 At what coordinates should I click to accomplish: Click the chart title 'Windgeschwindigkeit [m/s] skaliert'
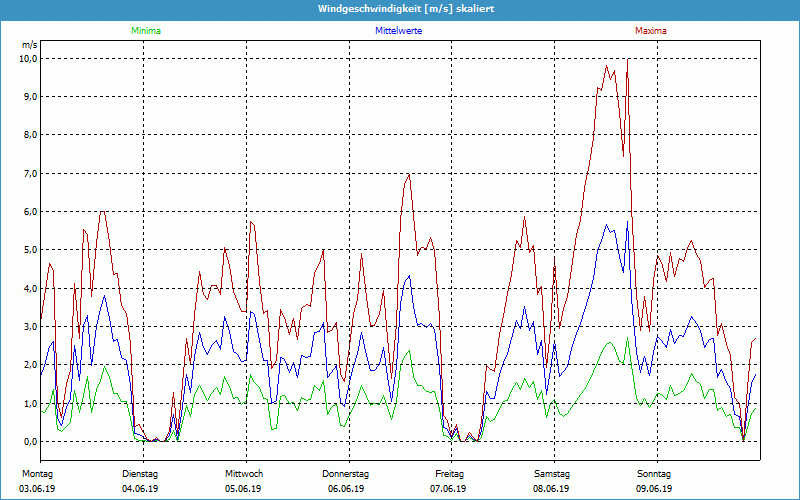406,9
